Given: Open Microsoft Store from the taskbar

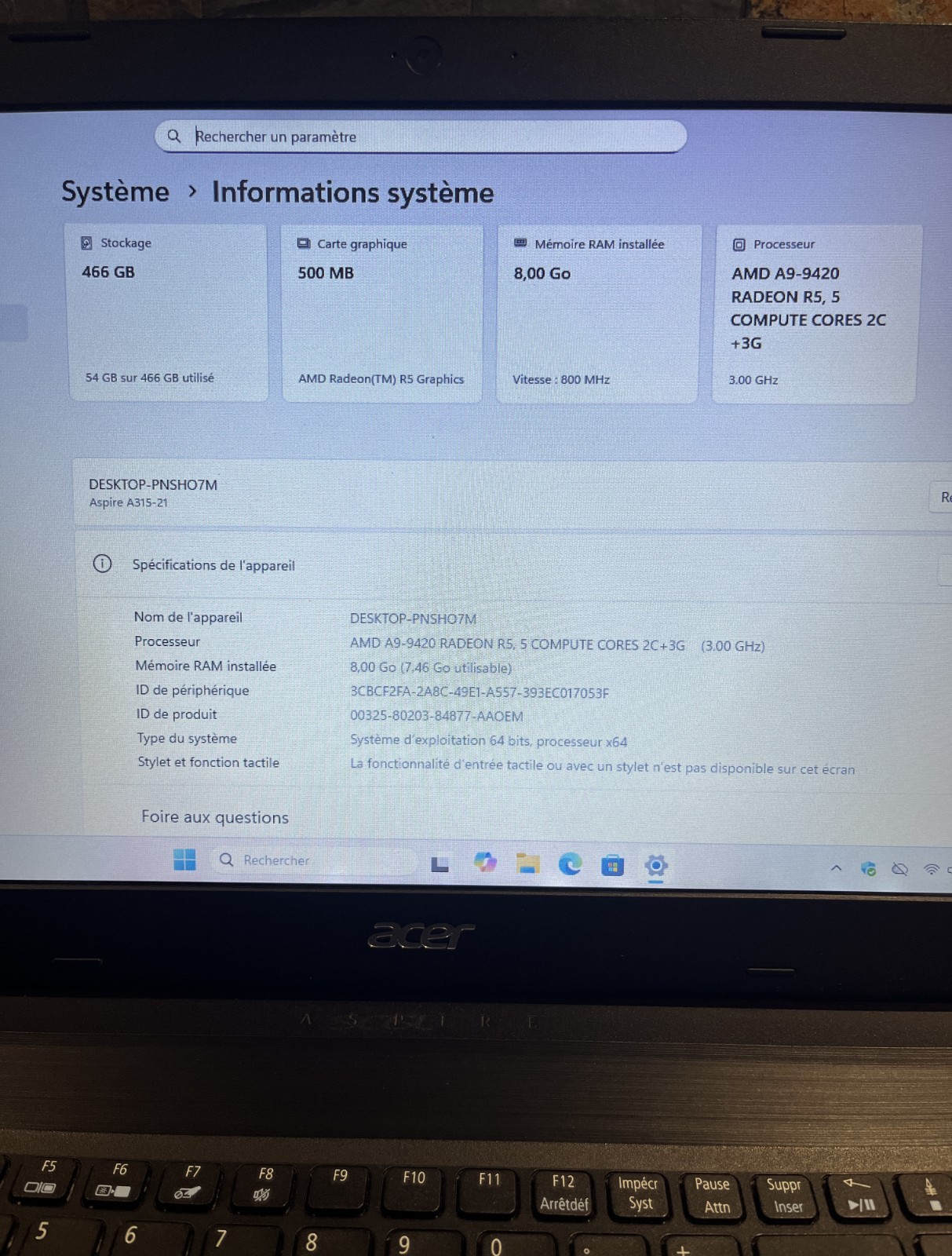Looking at the screenshot, I should click(612, 866).
